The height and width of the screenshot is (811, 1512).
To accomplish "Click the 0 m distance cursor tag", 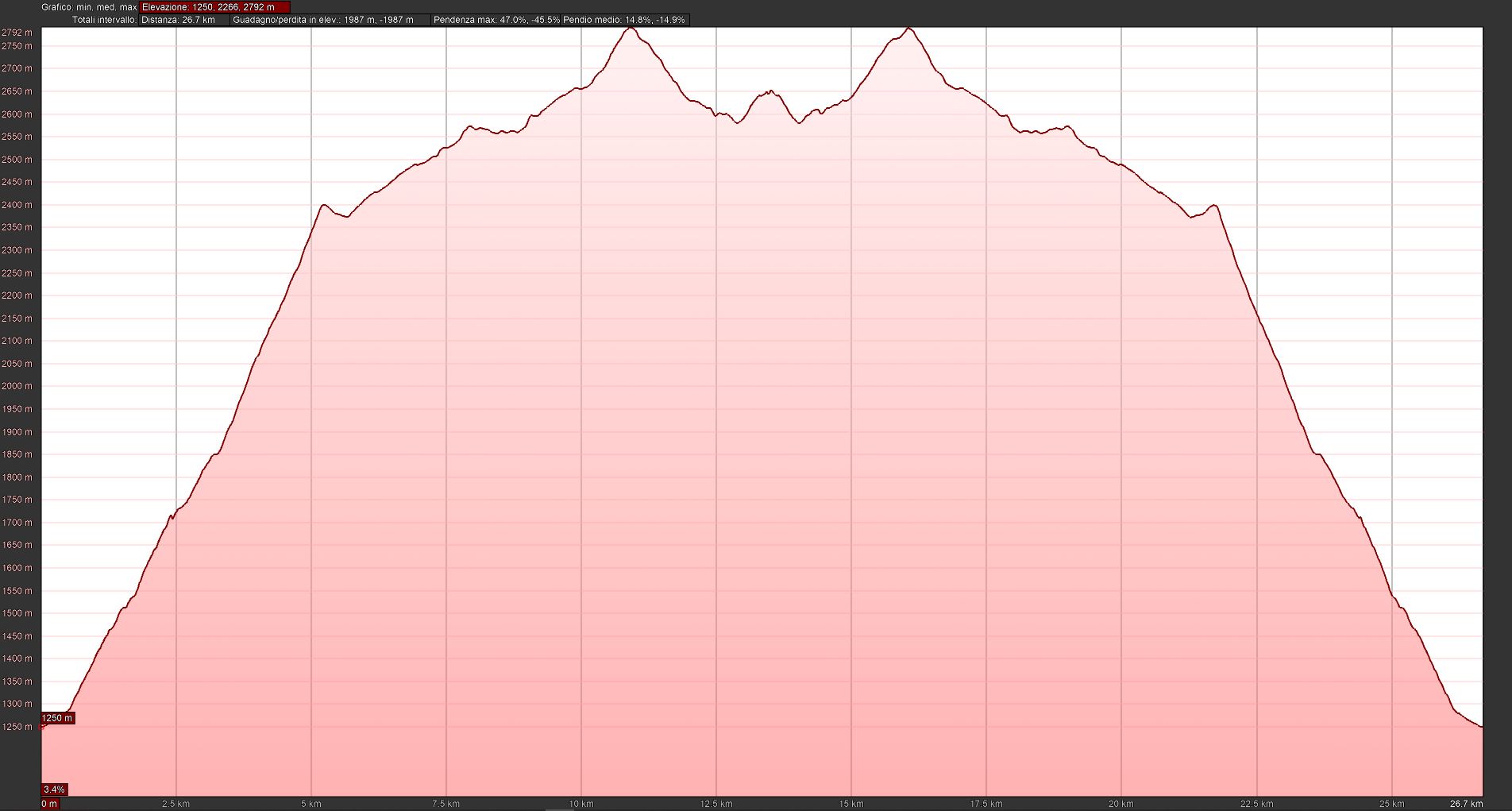I will [50, 804].
